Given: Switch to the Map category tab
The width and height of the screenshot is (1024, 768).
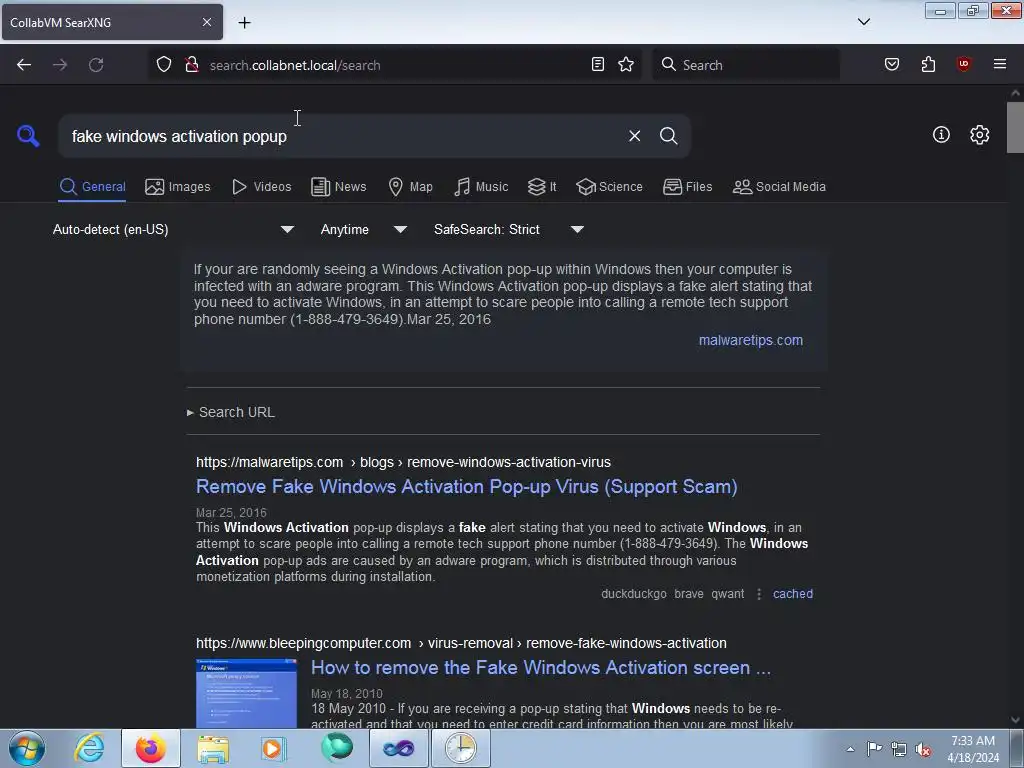Looking at the screenshot, I should tap(411, 187).
